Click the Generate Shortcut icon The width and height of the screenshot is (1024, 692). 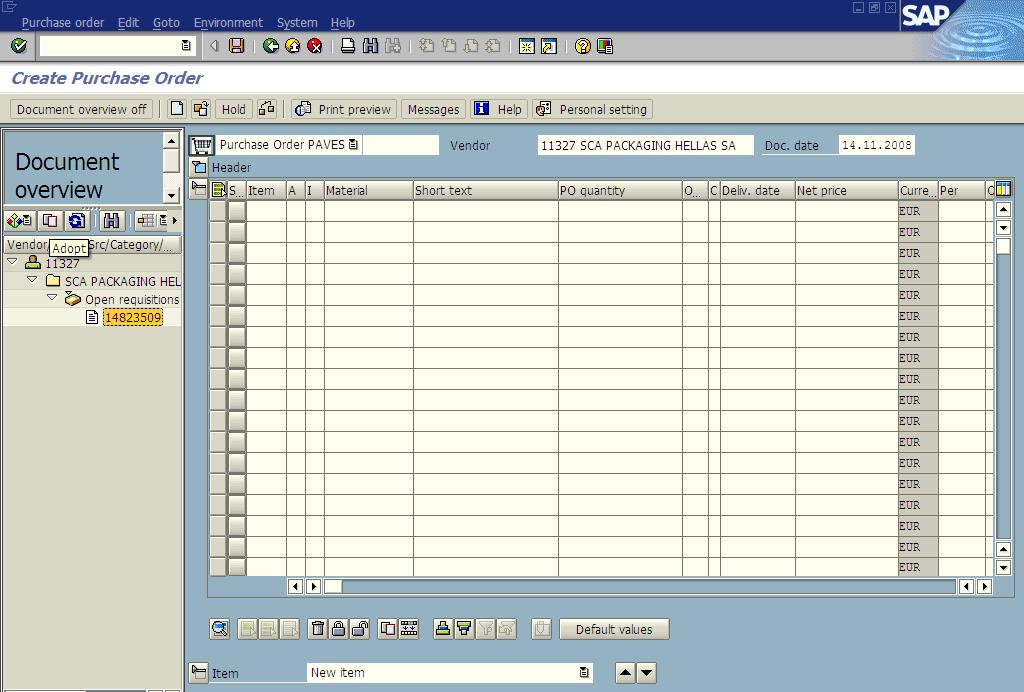549,46
